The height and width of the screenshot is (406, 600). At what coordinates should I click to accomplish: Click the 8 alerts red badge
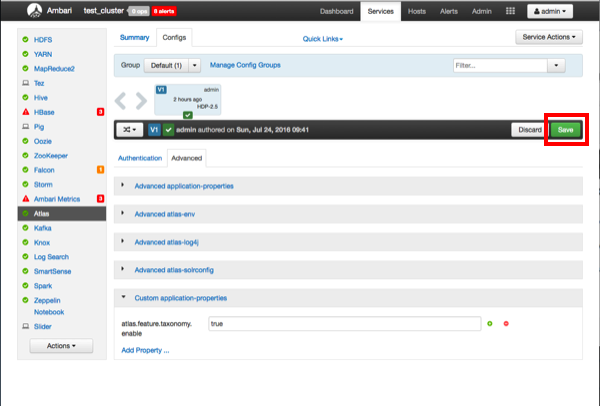pyautogui.click(x=164, y=11)
